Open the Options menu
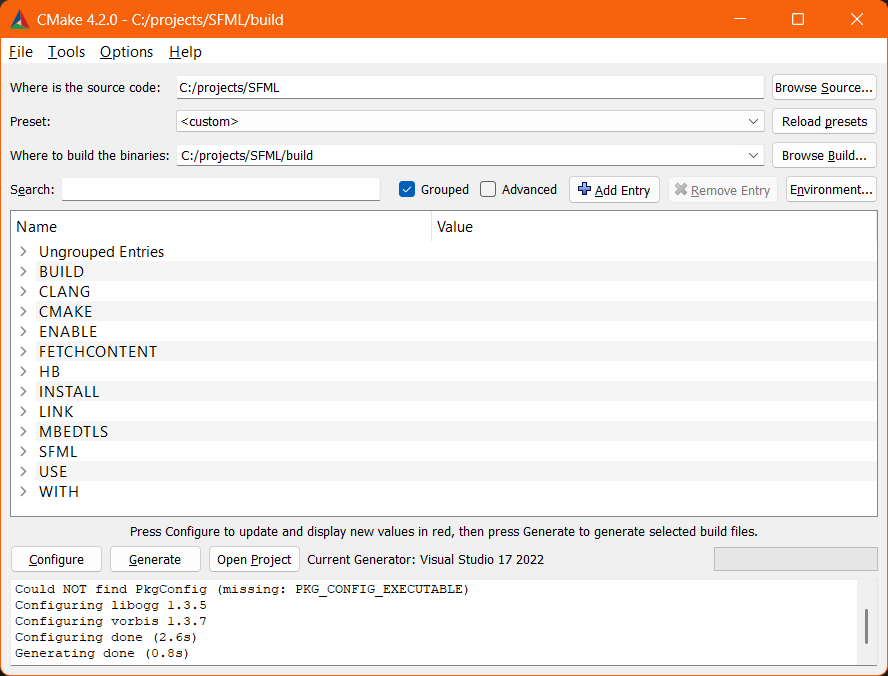The width and height of the screenshot is (888, 676). point(126,52)
